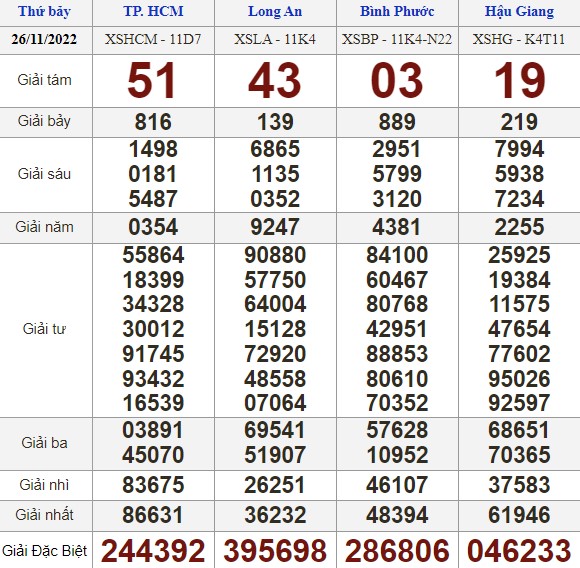Viewport: 580px width, 568px height.
Task: Click Bình Phước special prize 286806
Action: coord(397,551)
